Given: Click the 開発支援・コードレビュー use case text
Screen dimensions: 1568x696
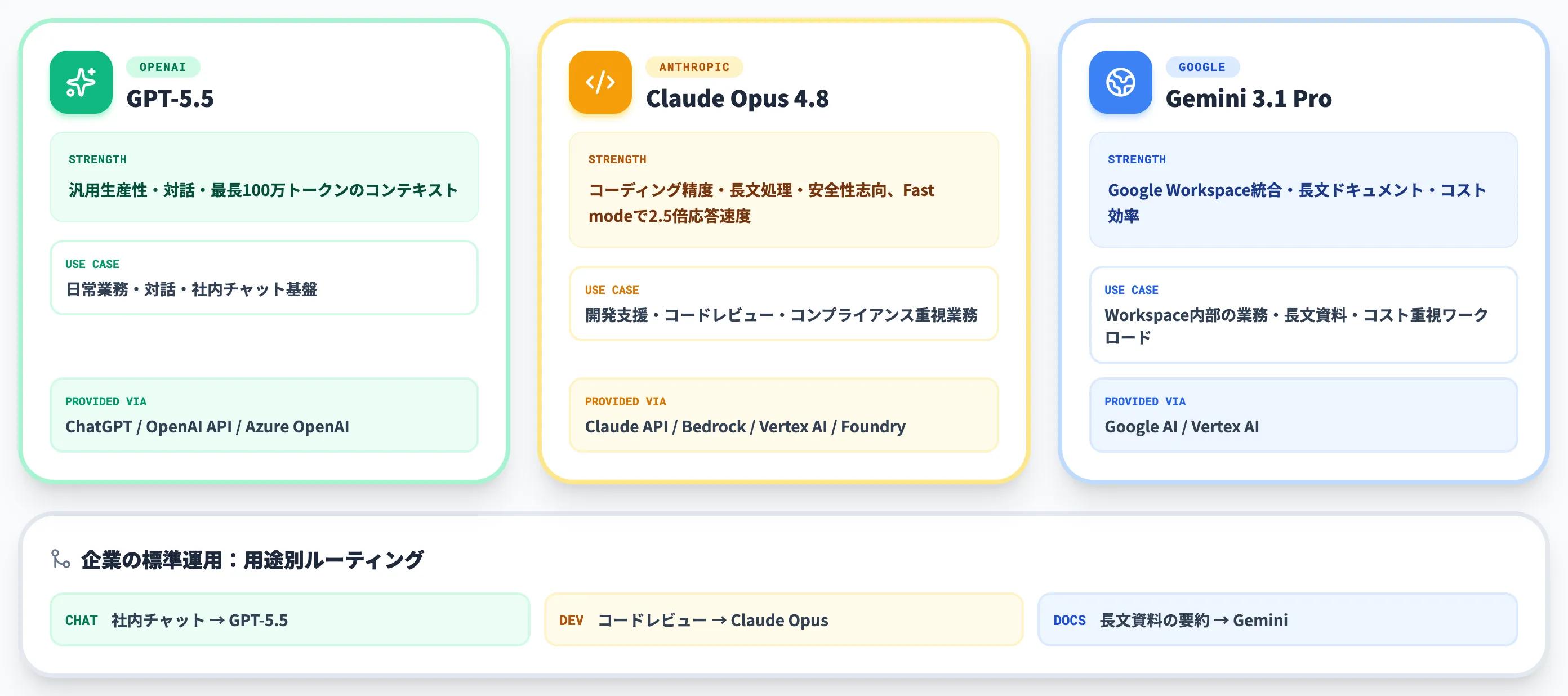Looking at the screenshot, I should (x=781, y=315).
